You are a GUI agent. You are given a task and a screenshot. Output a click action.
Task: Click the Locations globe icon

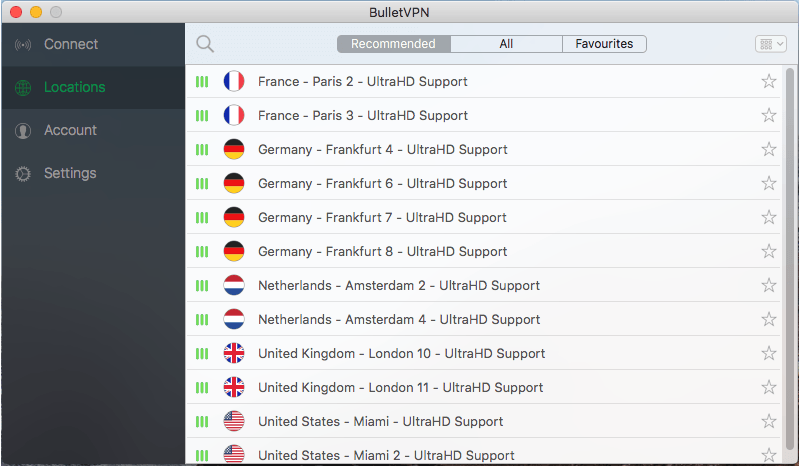[23, 88]
